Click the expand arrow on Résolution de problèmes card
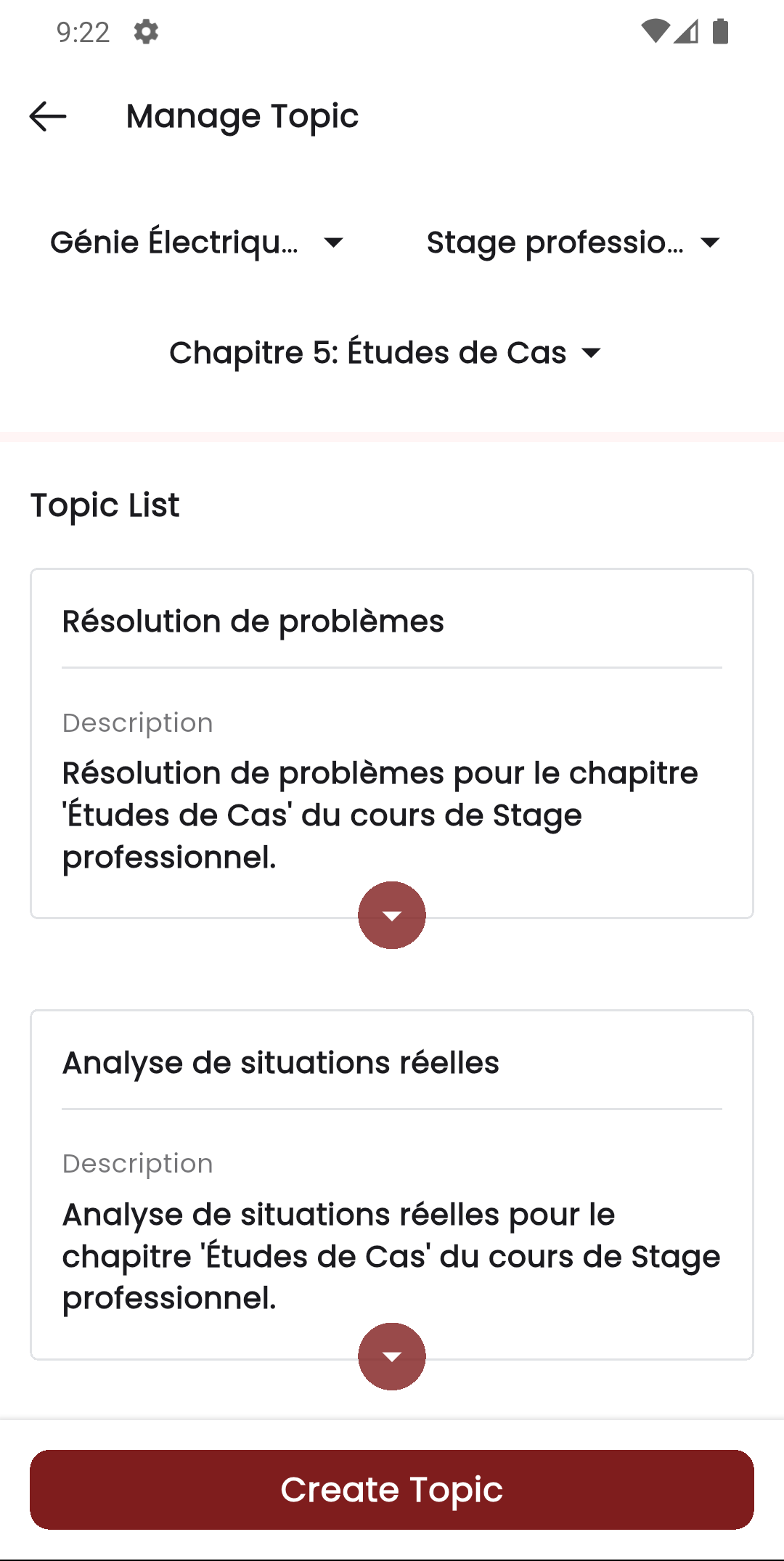Viewport: 784px width, 1561px height. tap(391, 915)
